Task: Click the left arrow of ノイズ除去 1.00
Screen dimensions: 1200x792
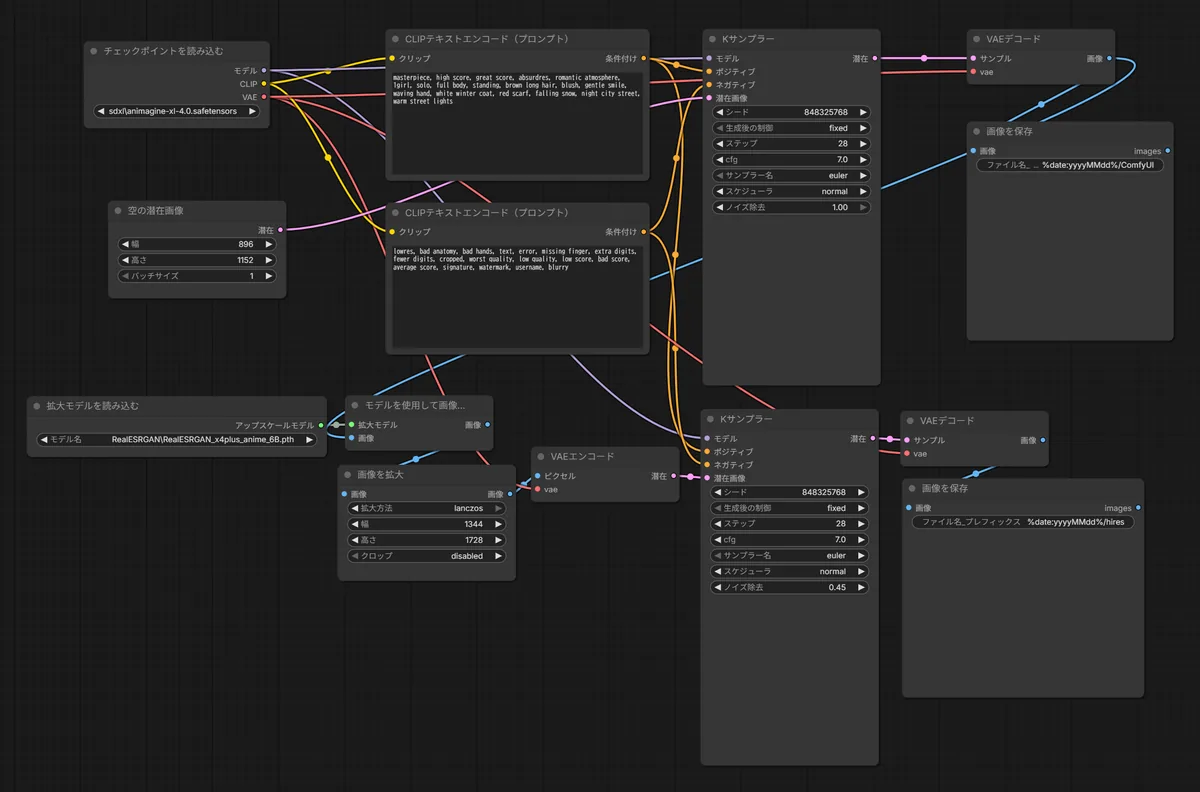Action: coord(718,207)
